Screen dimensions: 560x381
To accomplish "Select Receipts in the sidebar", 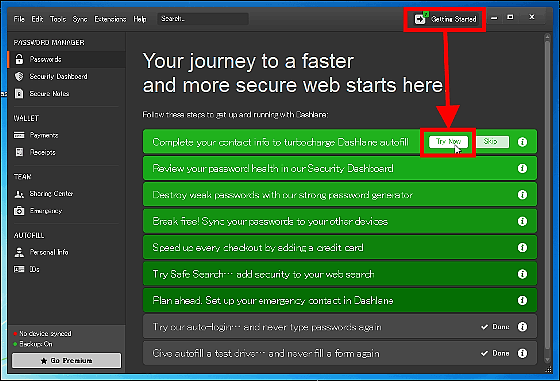I will 66,152.
